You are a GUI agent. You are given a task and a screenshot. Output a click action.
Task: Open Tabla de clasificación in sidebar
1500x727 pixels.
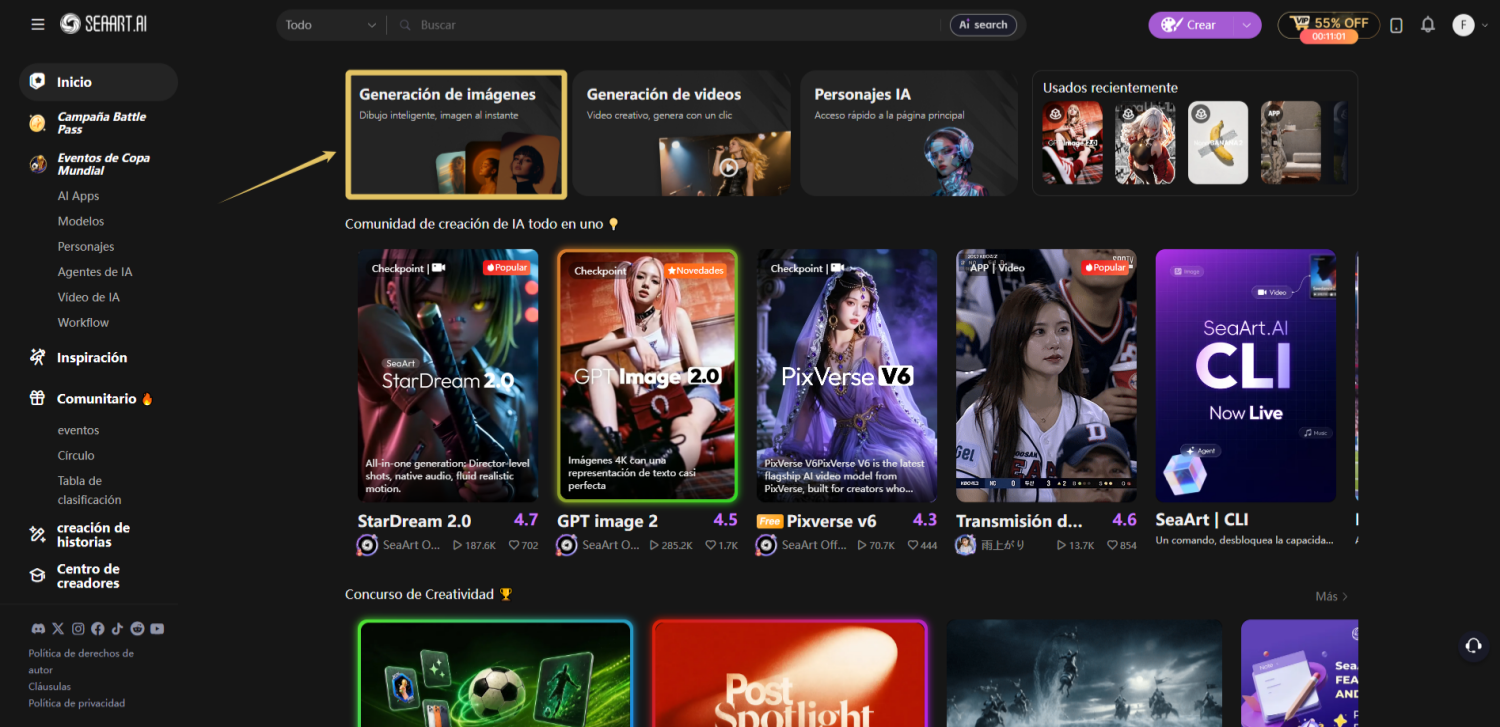tap(89, 490)
